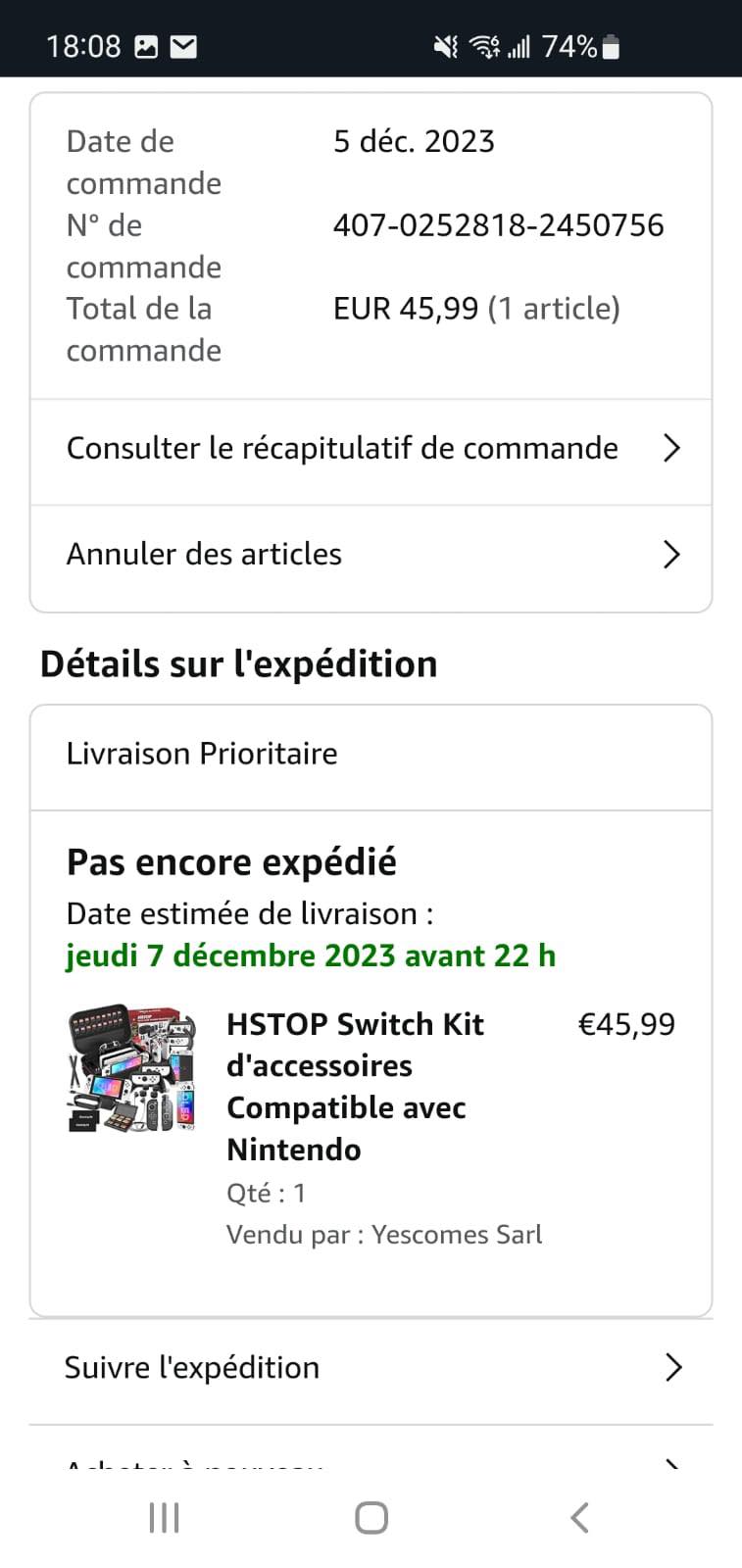
Task: Tap the order number 407-0252818-2450756
Action: (x=498, y=225)
